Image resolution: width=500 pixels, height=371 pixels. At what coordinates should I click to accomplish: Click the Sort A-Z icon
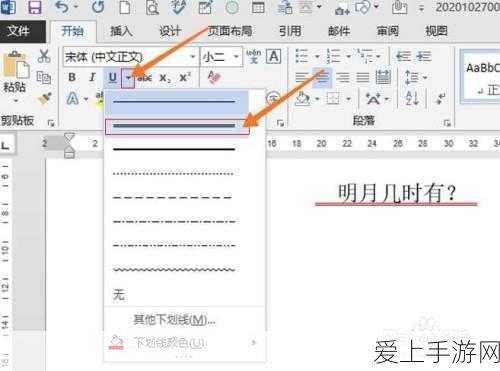pos(412,99)
